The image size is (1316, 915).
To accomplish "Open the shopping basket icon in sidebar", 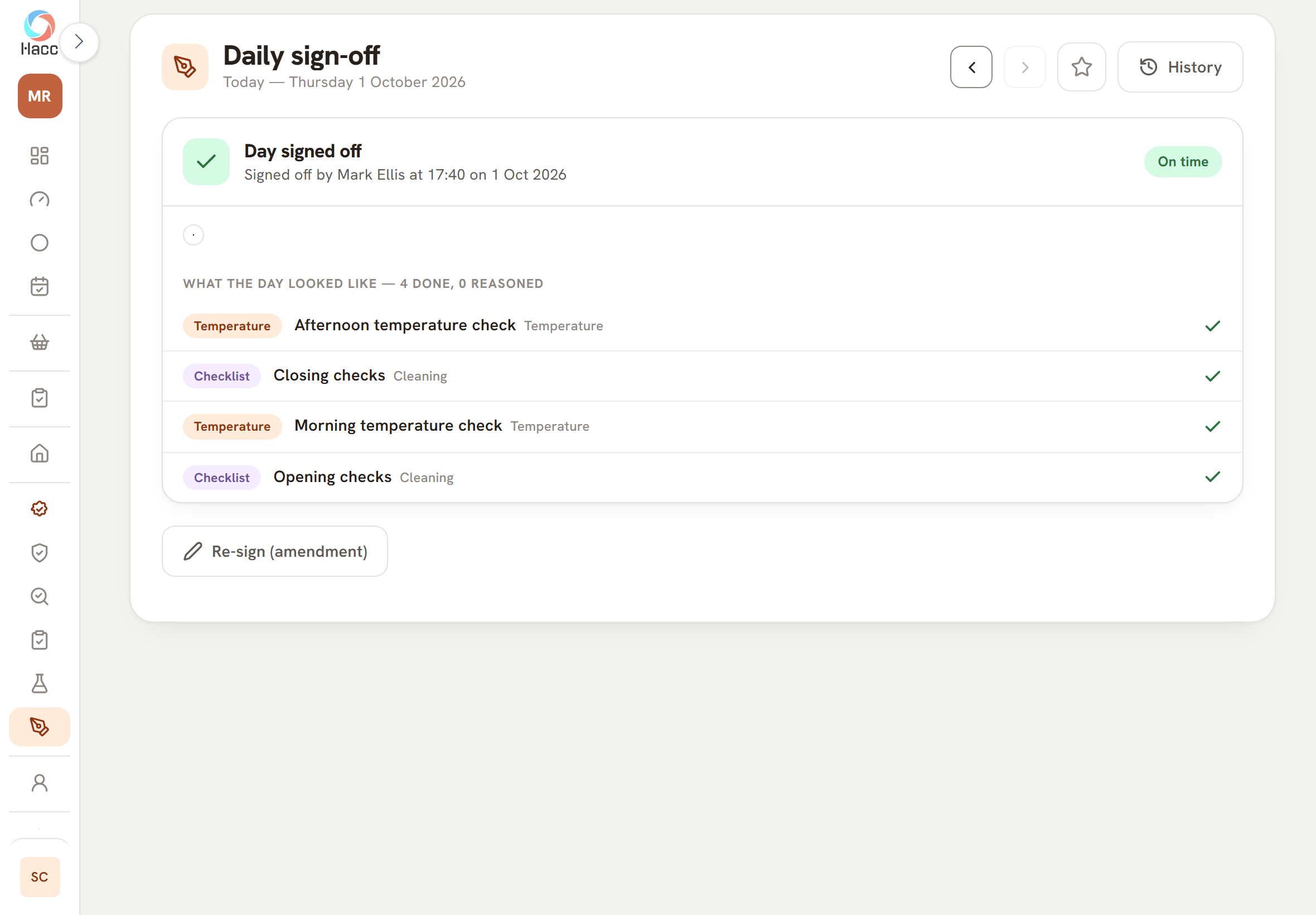I will 40,342.
